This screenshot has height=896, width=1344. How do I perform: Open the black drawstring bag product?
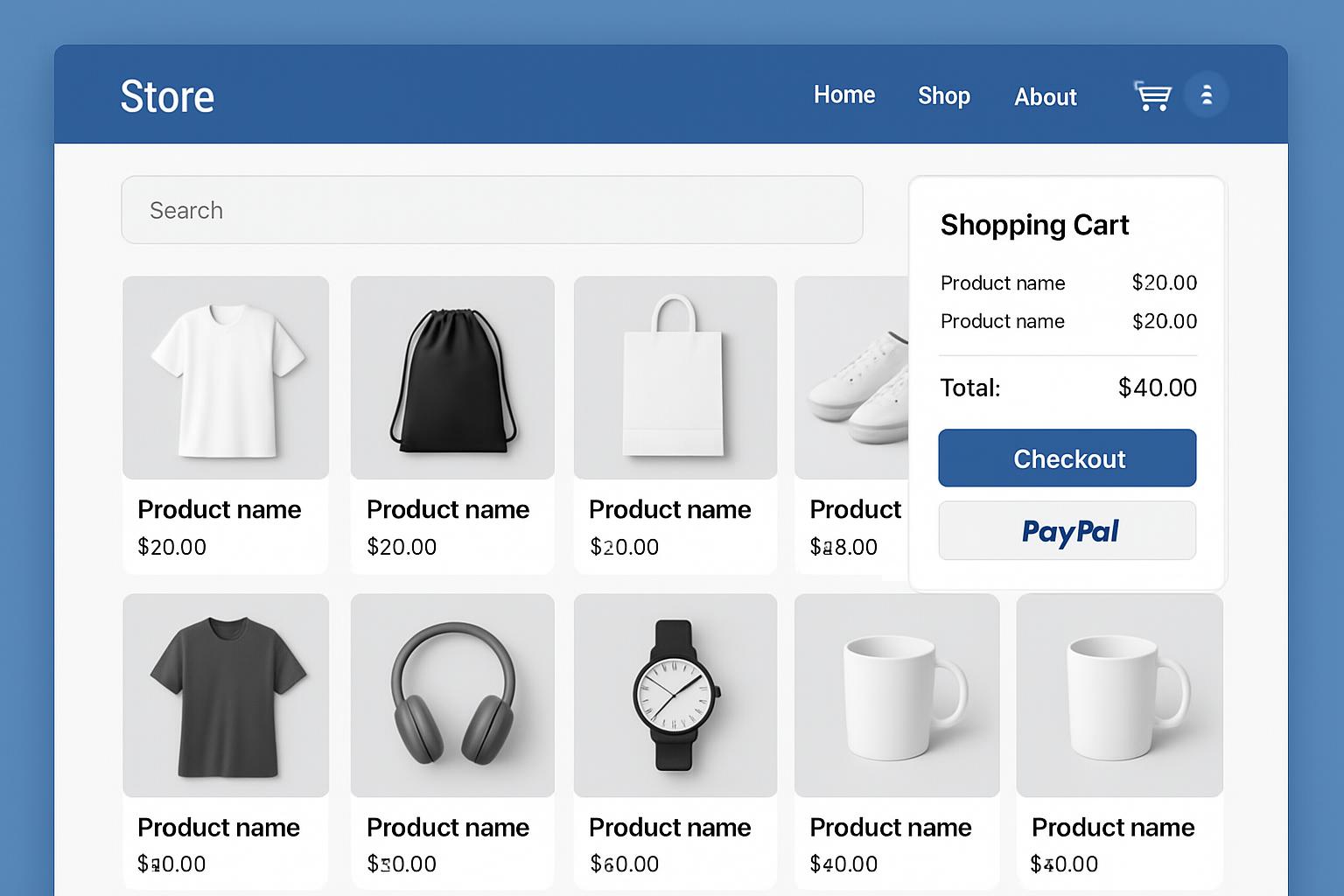coord(452,378)
